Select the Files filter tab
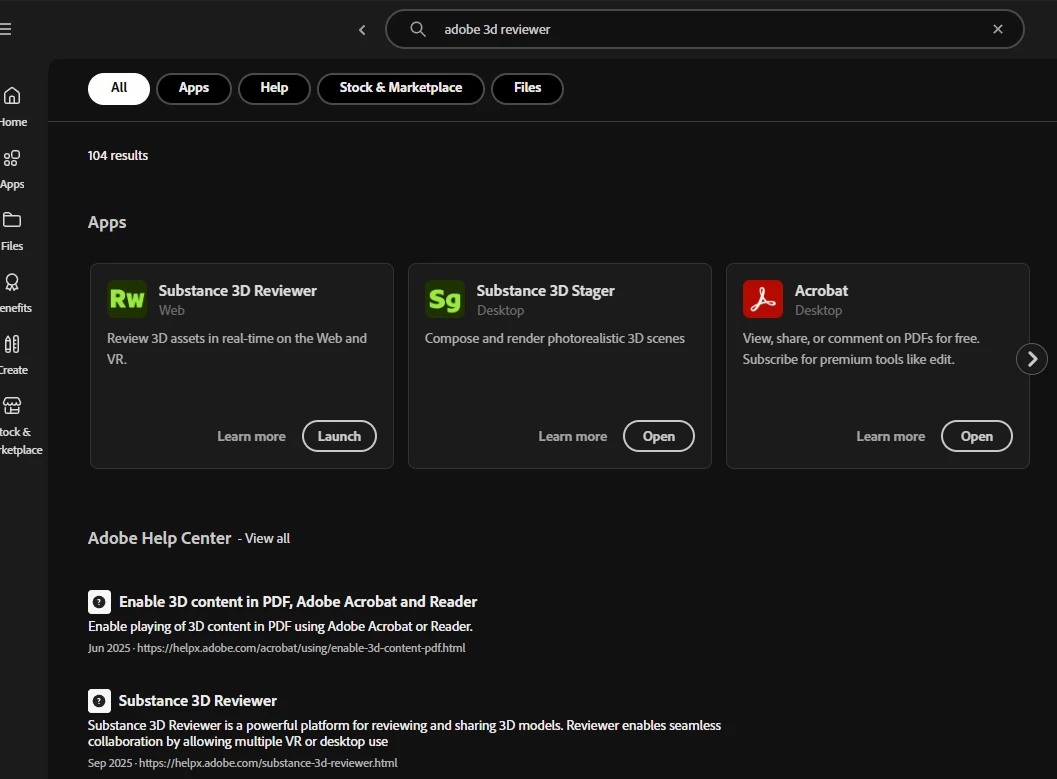This screenshot has width=1057, height=779. click(527, 88)
